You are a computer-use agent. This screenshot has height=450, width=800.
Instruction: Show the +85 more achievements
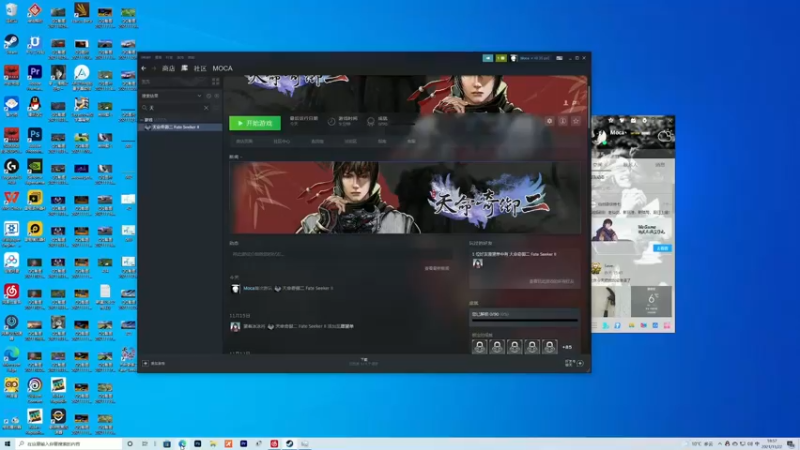tap(567, 347)
